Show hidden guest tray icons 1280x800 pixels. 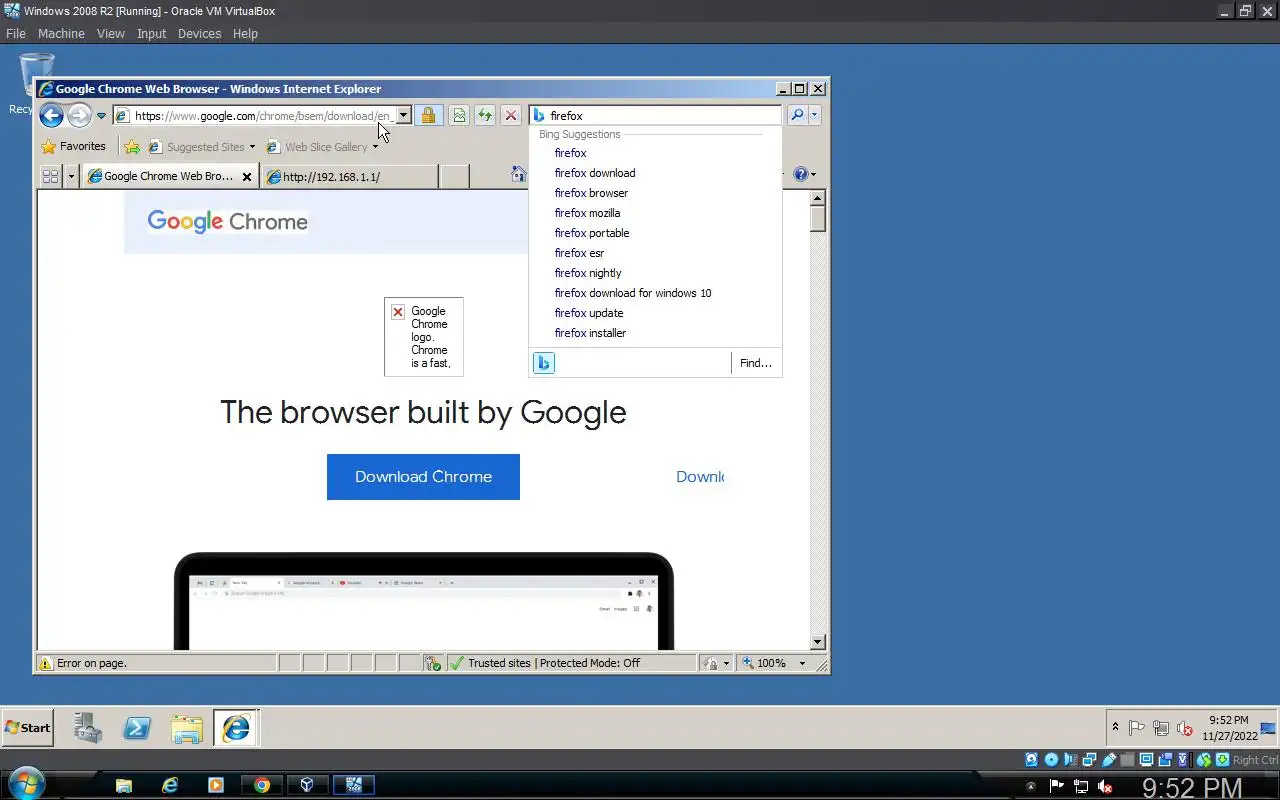click(x=1116, y=727)
